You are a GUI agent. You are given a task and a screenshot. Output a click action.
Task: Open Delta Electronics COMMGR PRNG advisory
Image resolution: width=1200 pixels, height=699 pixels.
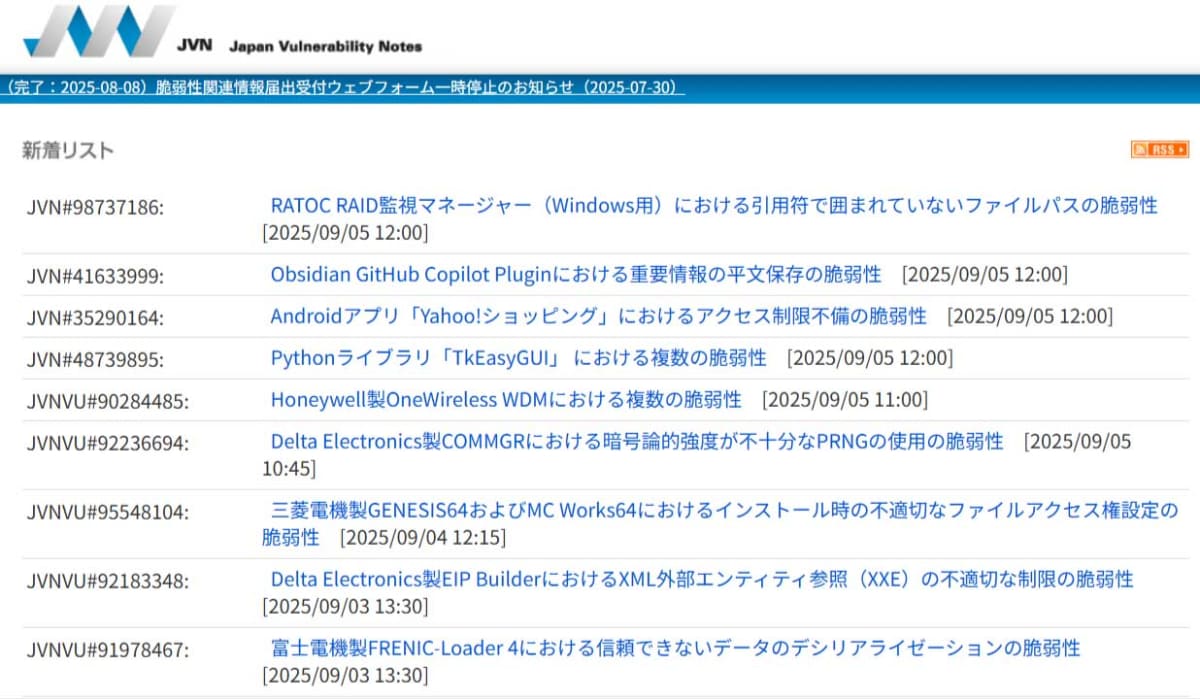[x=637, y=441]
